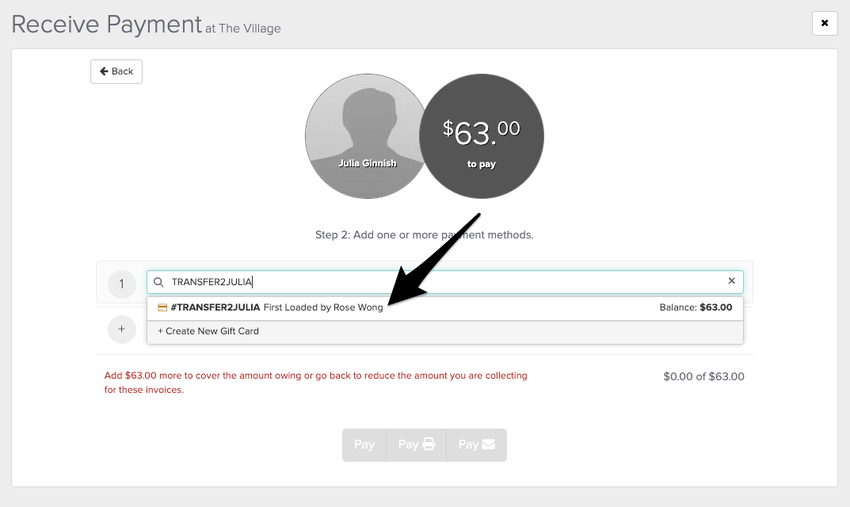This screenshot has height=507, width=850.
Task: Clear the TRANSFER2JULIA search with the x
Action: pyautogui.click(x=731, y=282)
